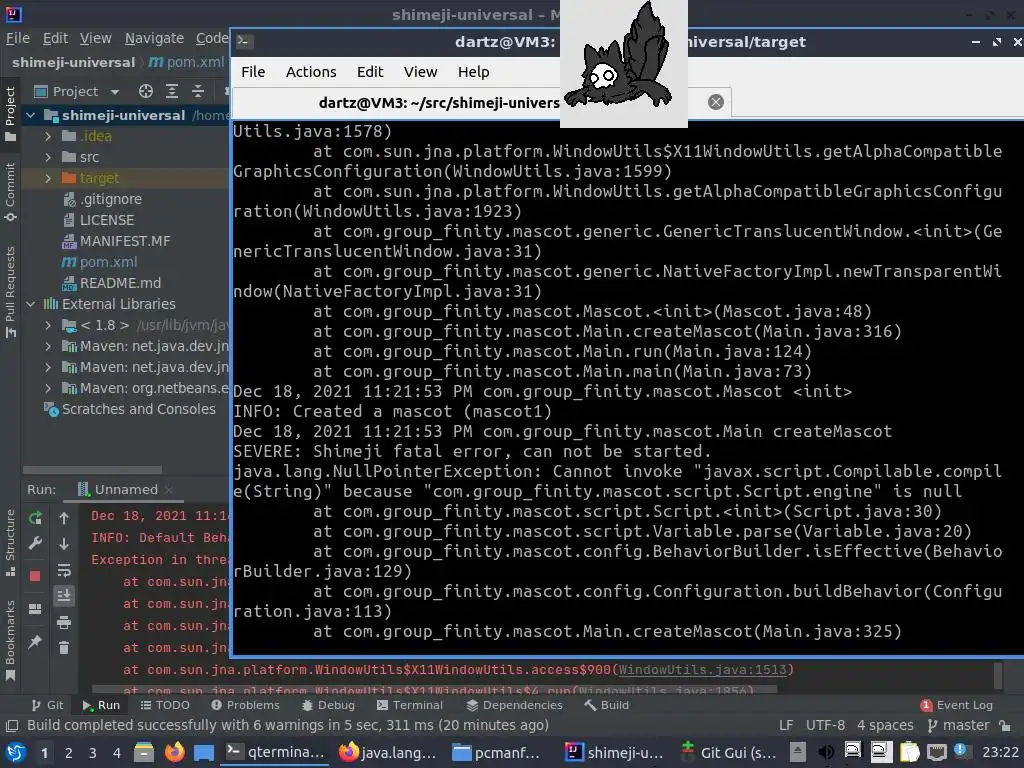Open Pull Requests side tool window
Screen dimensions: 1024x768
tap(10, 292)
